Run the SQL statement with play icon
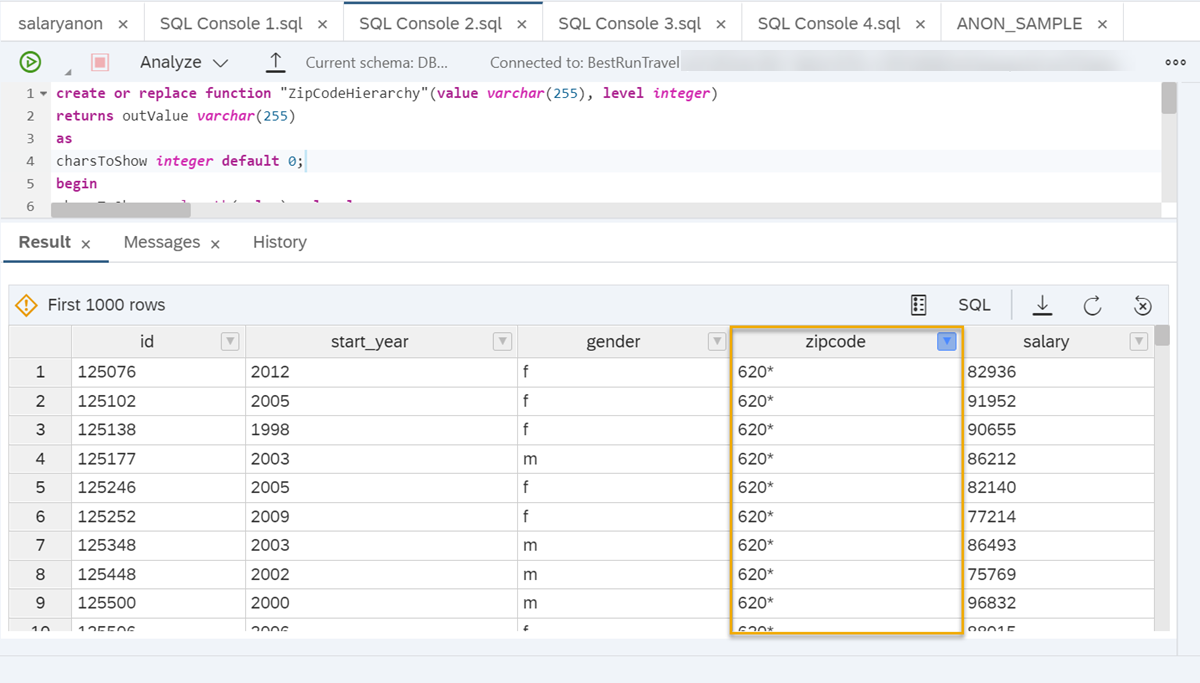 tap(30, 62)
